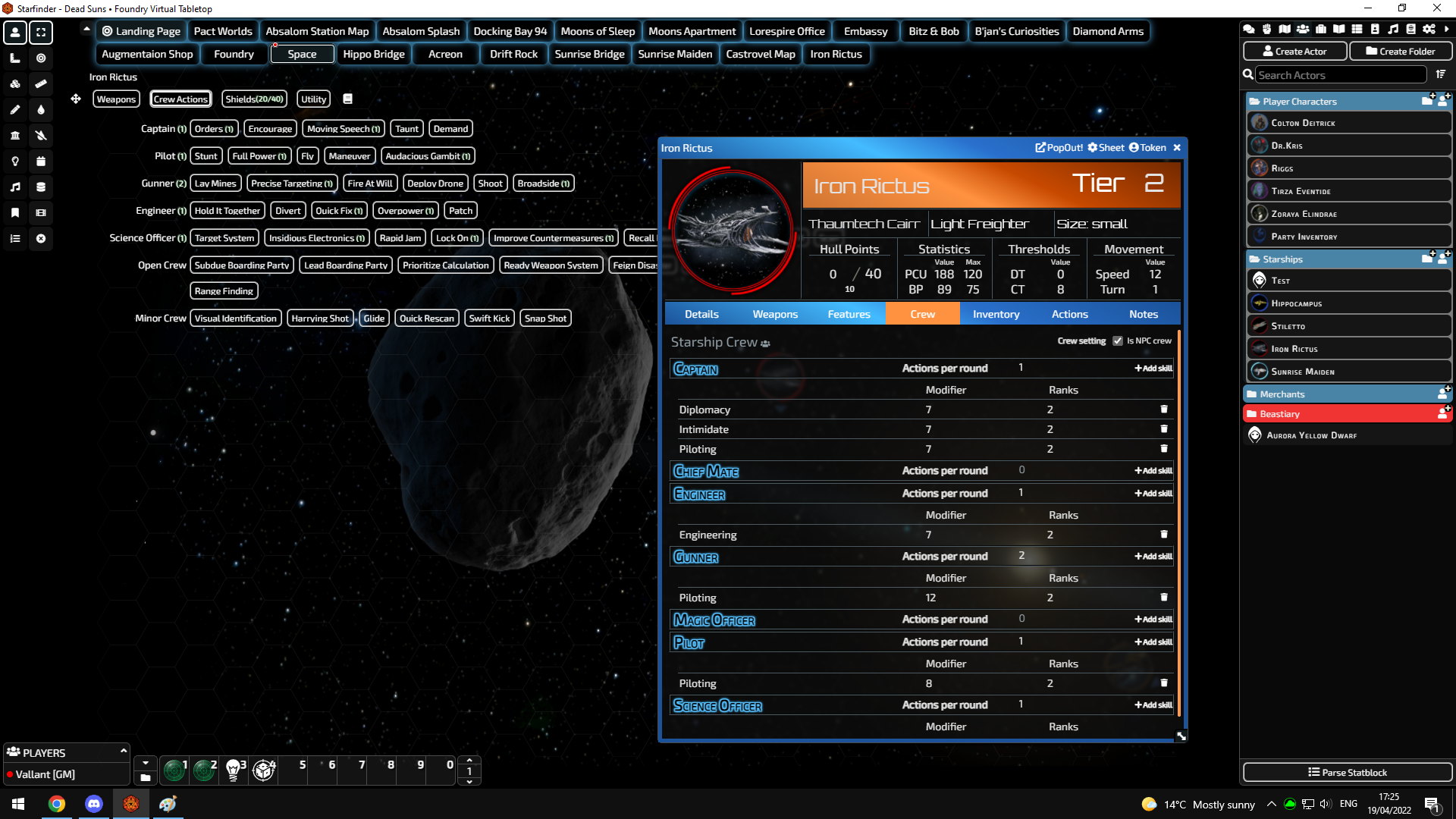The height and width of the screenshot is (819, 1456).
Task: Open the Journal Notes bookmark tool
Action: [x=15, y=213]
